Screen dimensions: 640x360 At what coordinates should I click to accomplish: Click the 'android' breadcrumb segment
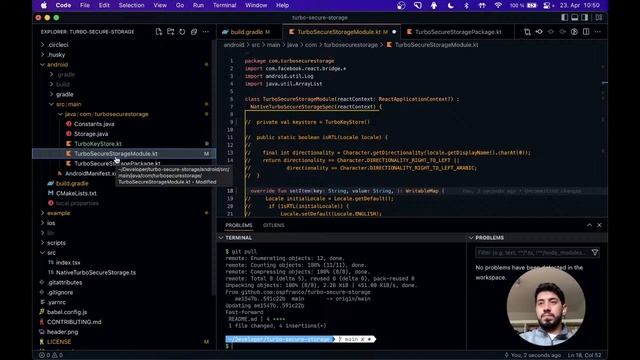pyautogui.click(x=233, y=45)
